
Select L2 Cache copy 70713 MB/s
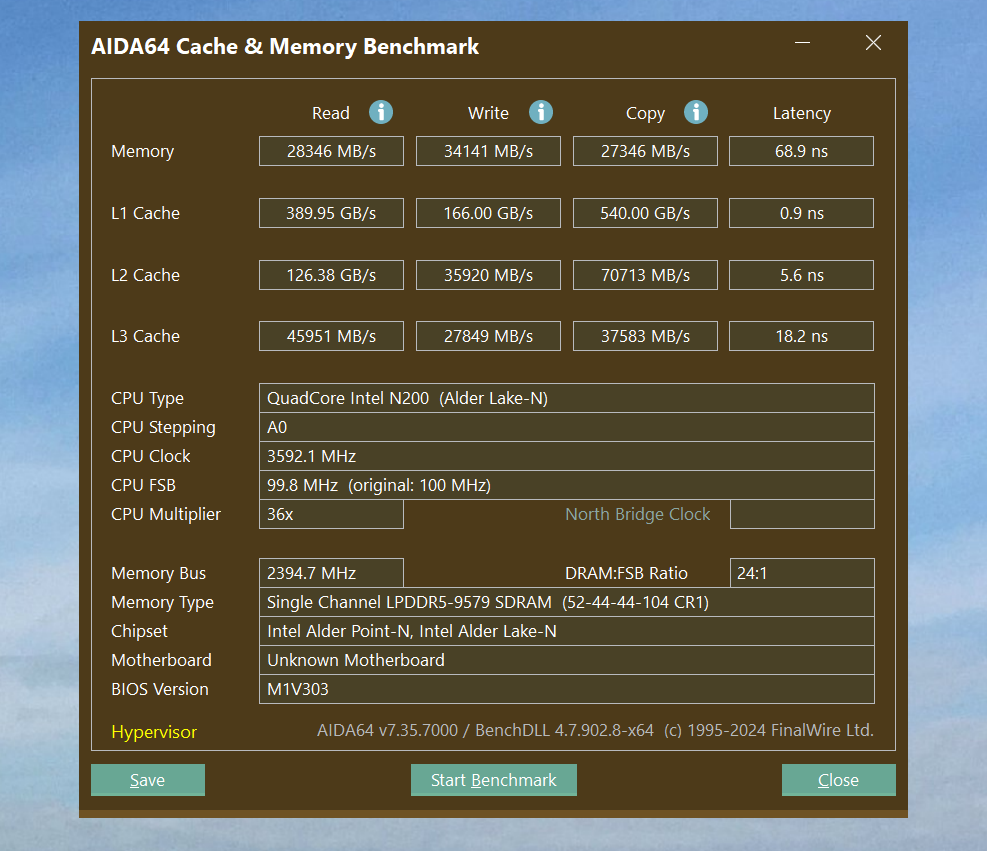point(645,275)
